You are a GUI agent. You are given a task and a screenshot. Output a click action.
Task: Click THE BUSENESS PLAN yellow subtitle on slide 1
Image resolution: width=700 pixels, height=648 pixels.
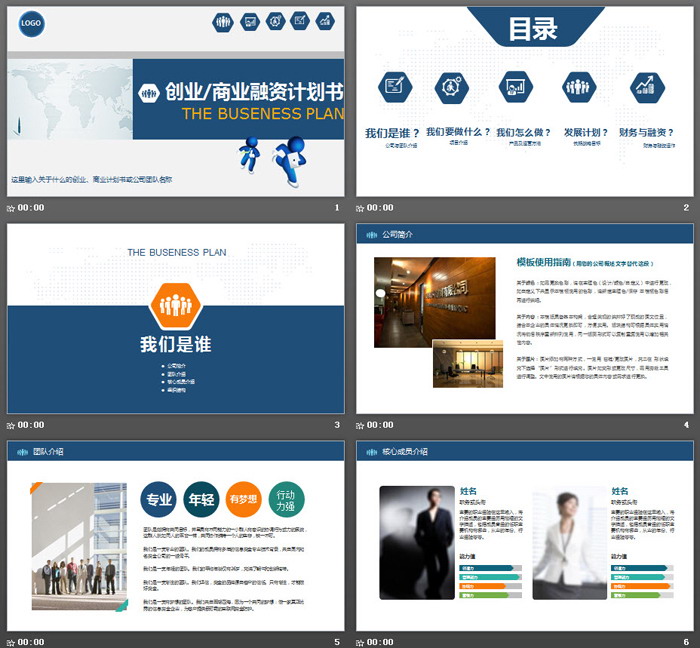[x=262, y=114]
